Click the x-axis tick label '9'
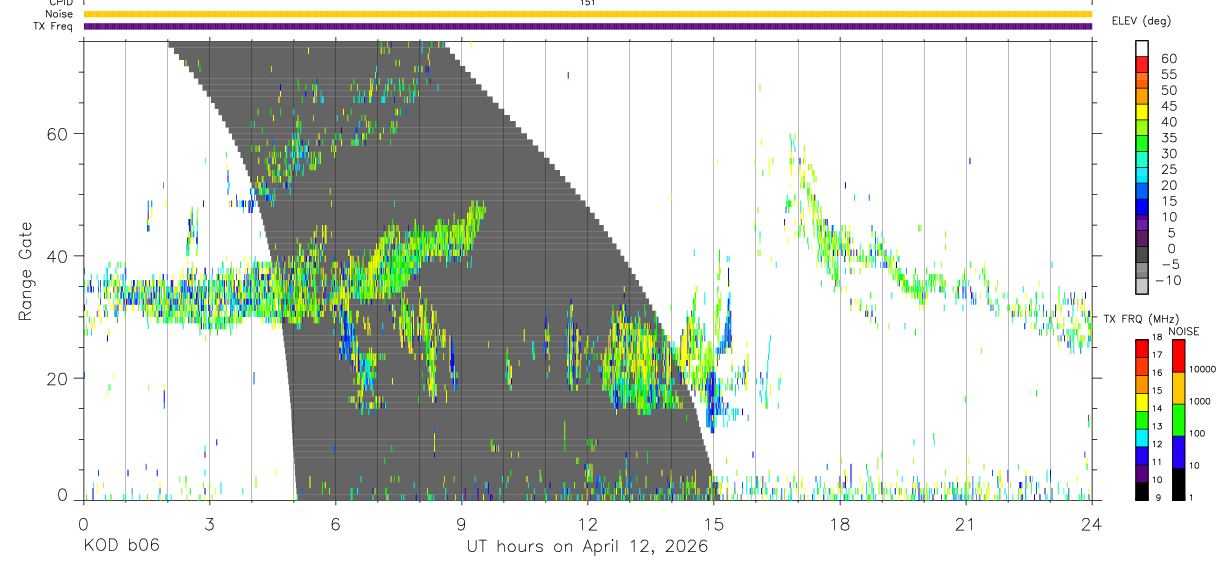 tap(461, 523)
